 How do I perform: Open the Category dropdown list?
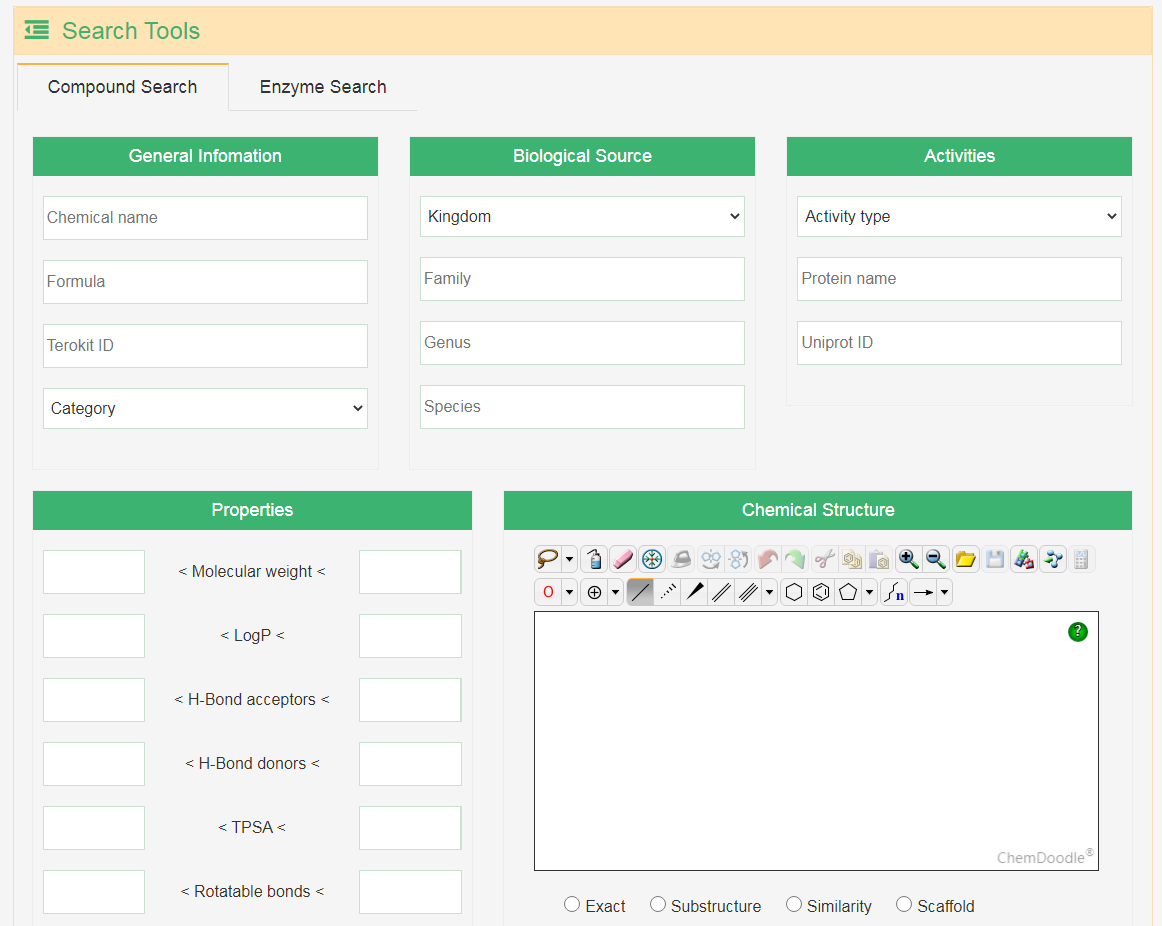coord(205,408)
